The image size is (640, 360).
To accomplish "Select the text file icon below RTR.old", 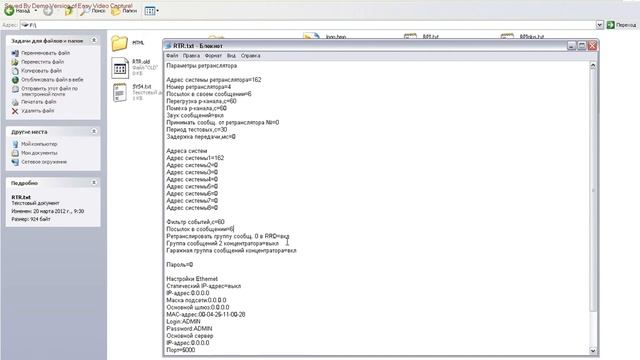I will (120, 92).
